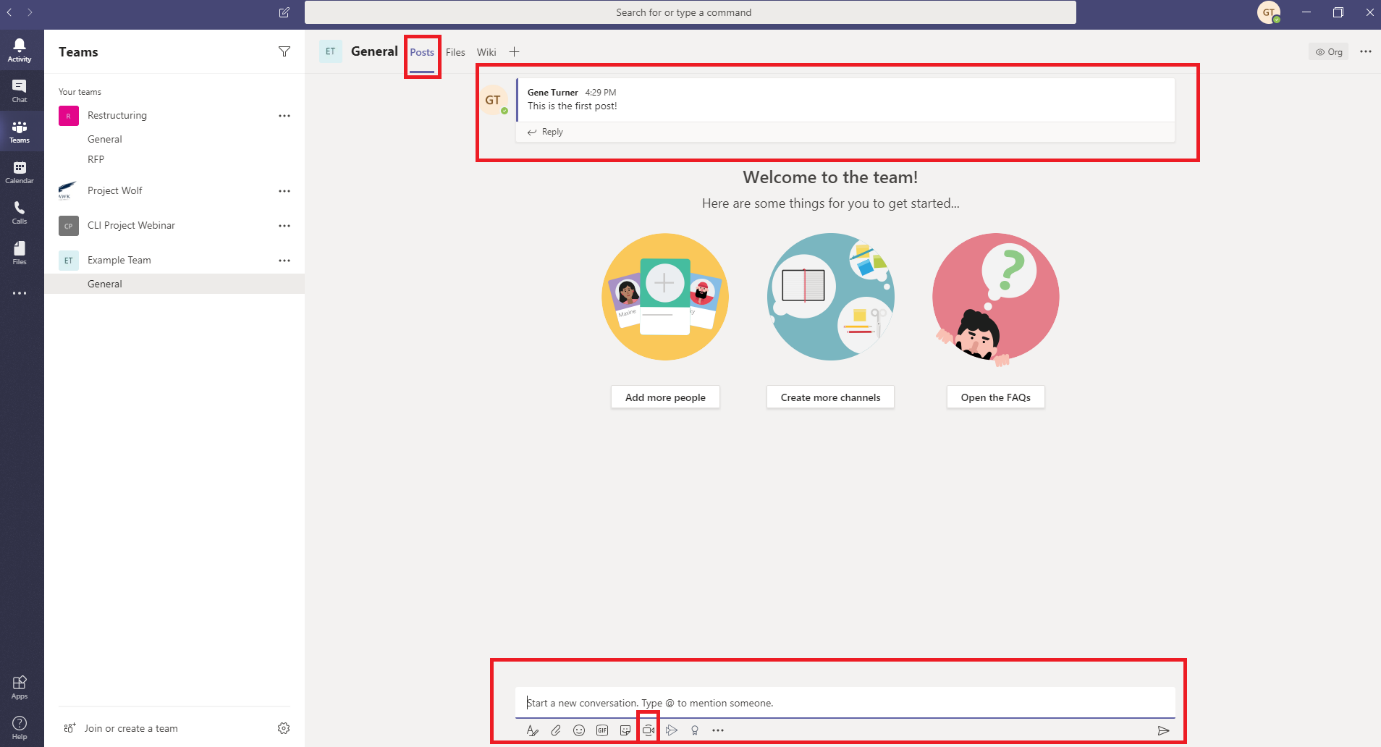
Task: Open Files from the left rail
Action: point(19,253)
